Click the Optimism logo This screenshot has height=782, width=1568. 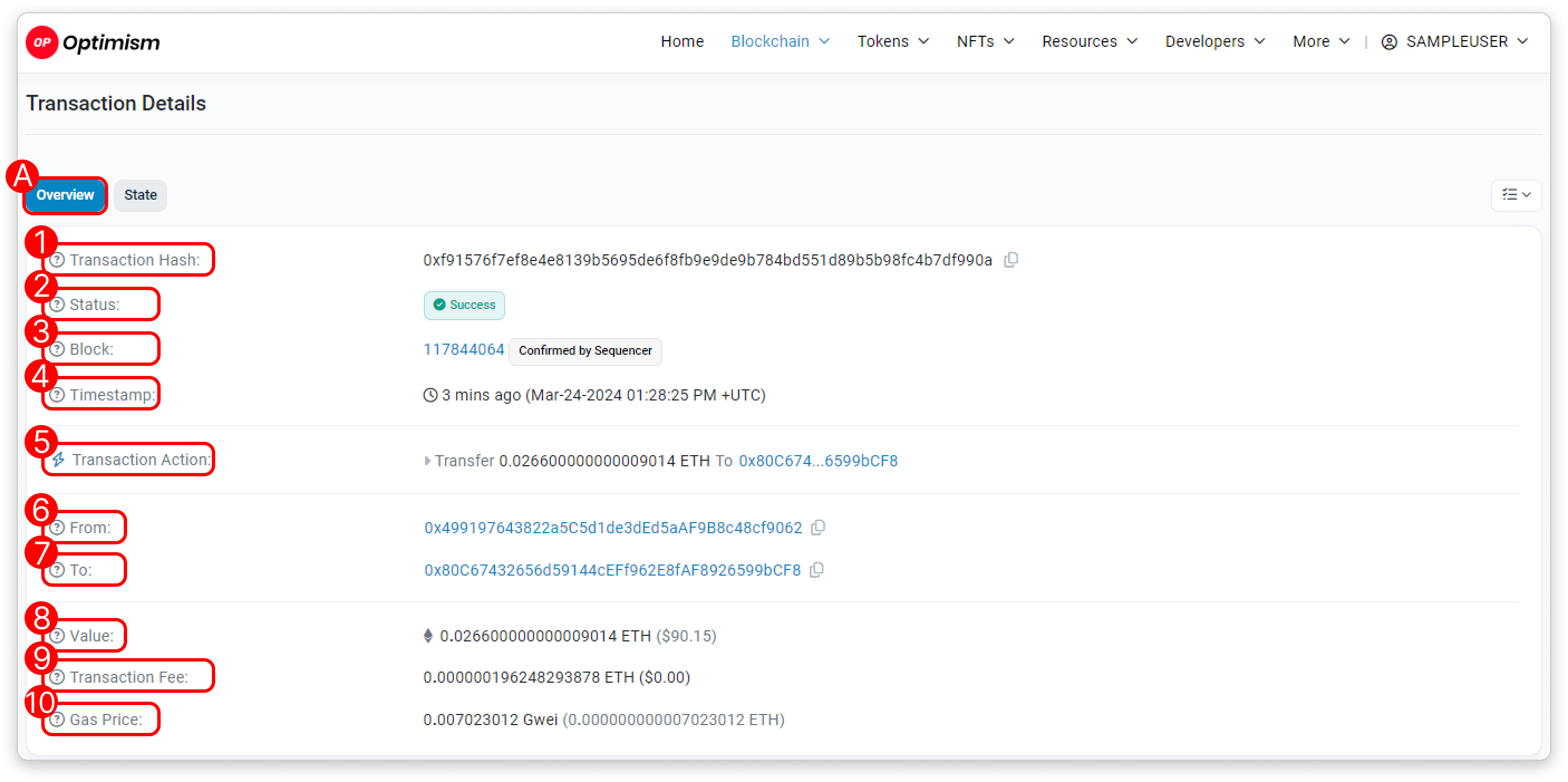pos(93,42)
